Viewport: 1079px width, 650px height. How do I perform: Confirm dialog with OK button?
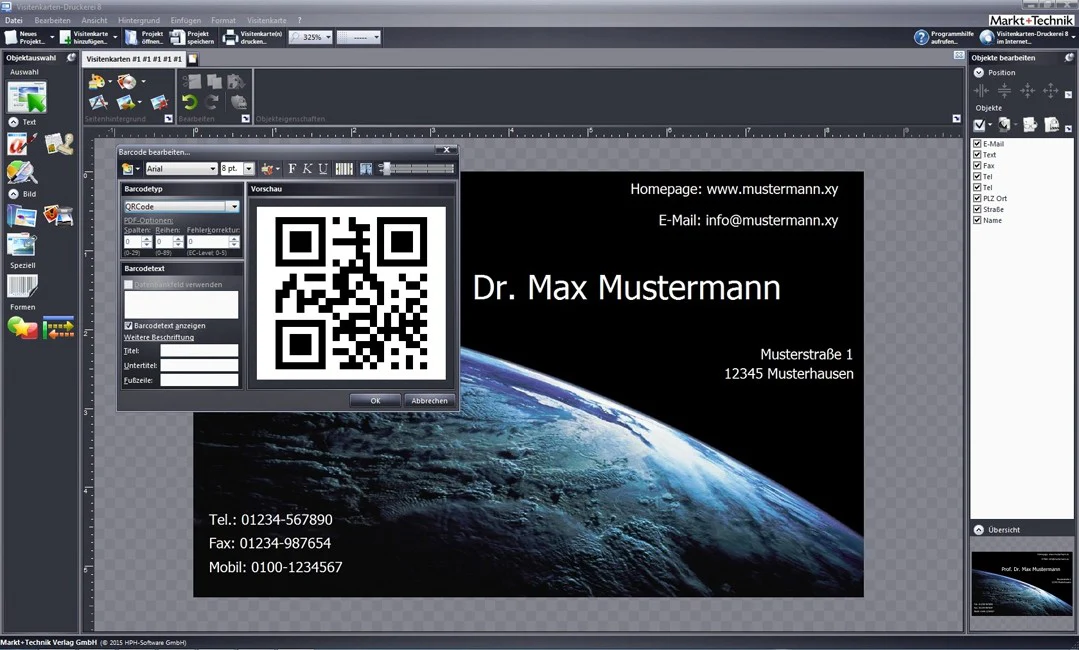click(x=375, y=400)
